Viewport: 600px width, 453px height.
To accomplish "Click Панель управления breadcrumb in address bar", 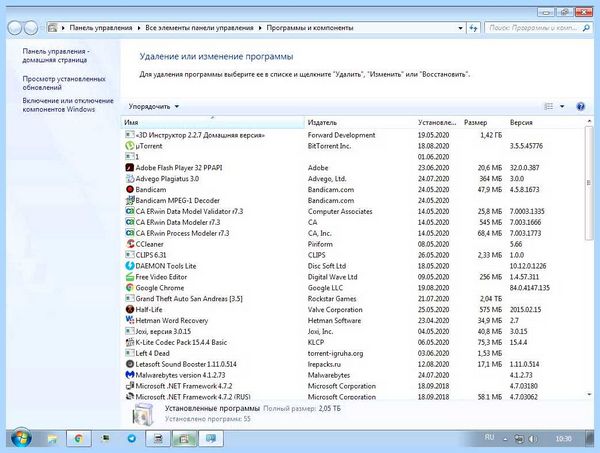I will [x=101, y=28].
